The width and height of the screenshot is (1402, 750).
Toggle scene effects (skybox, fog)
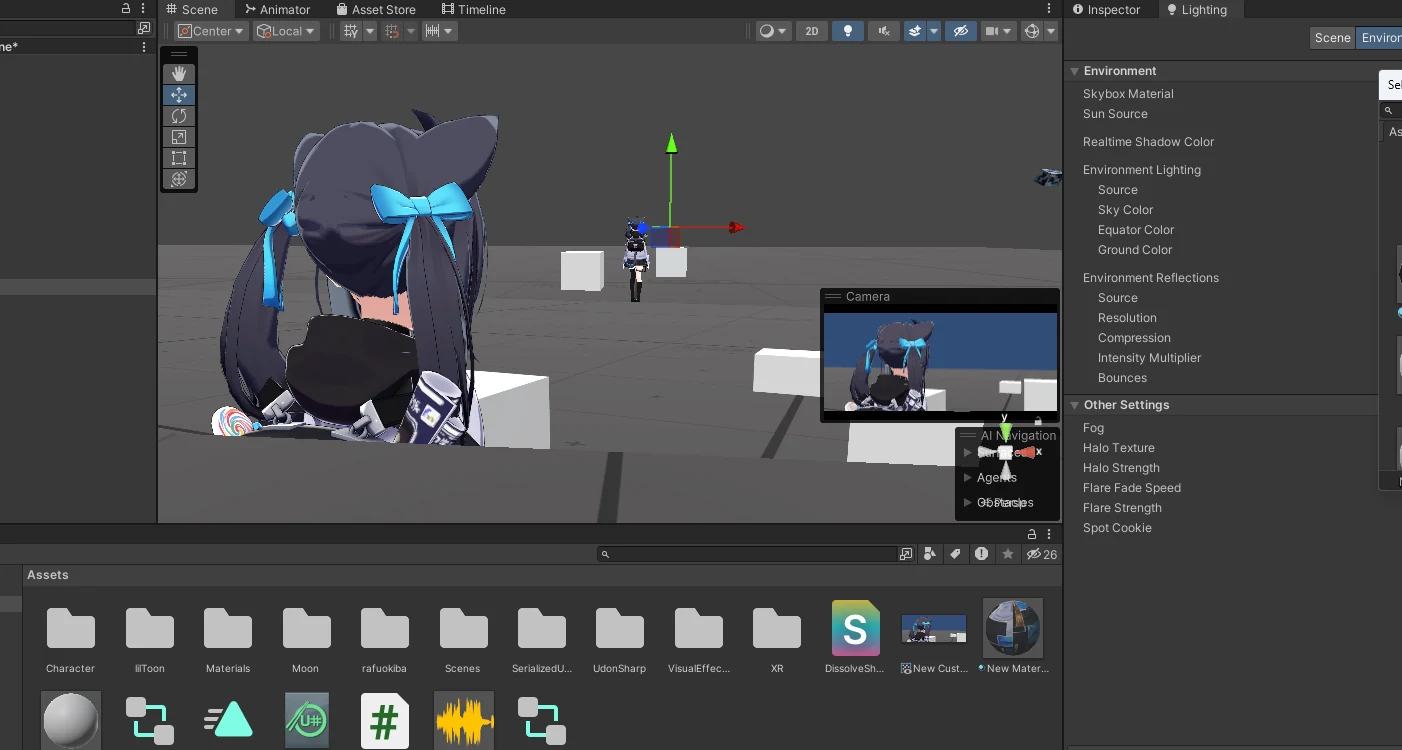tap(915, 31)
